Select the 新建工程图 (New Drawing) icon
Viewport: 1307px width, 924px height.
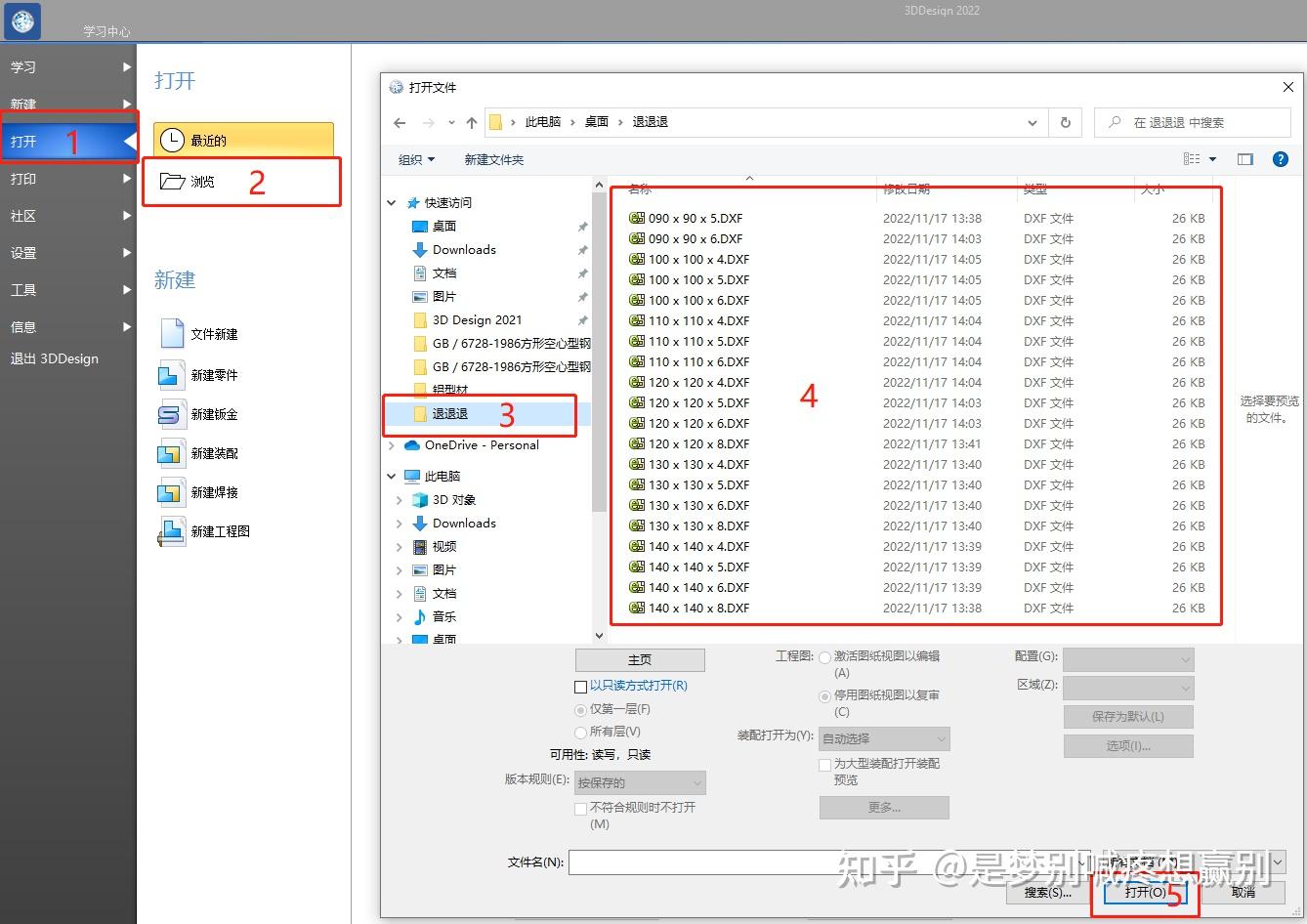(x=171, y=530)
